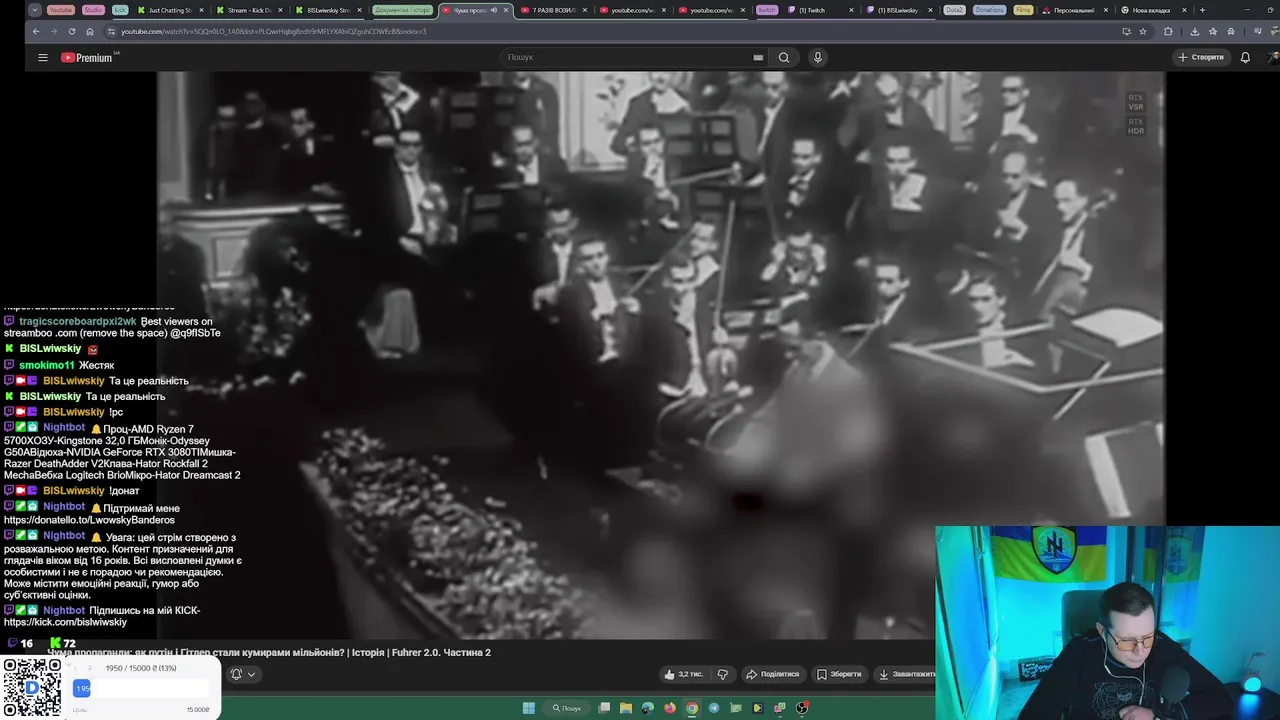Open the browser home page icon
The image size is (1280, 720).
click(89, 31)
